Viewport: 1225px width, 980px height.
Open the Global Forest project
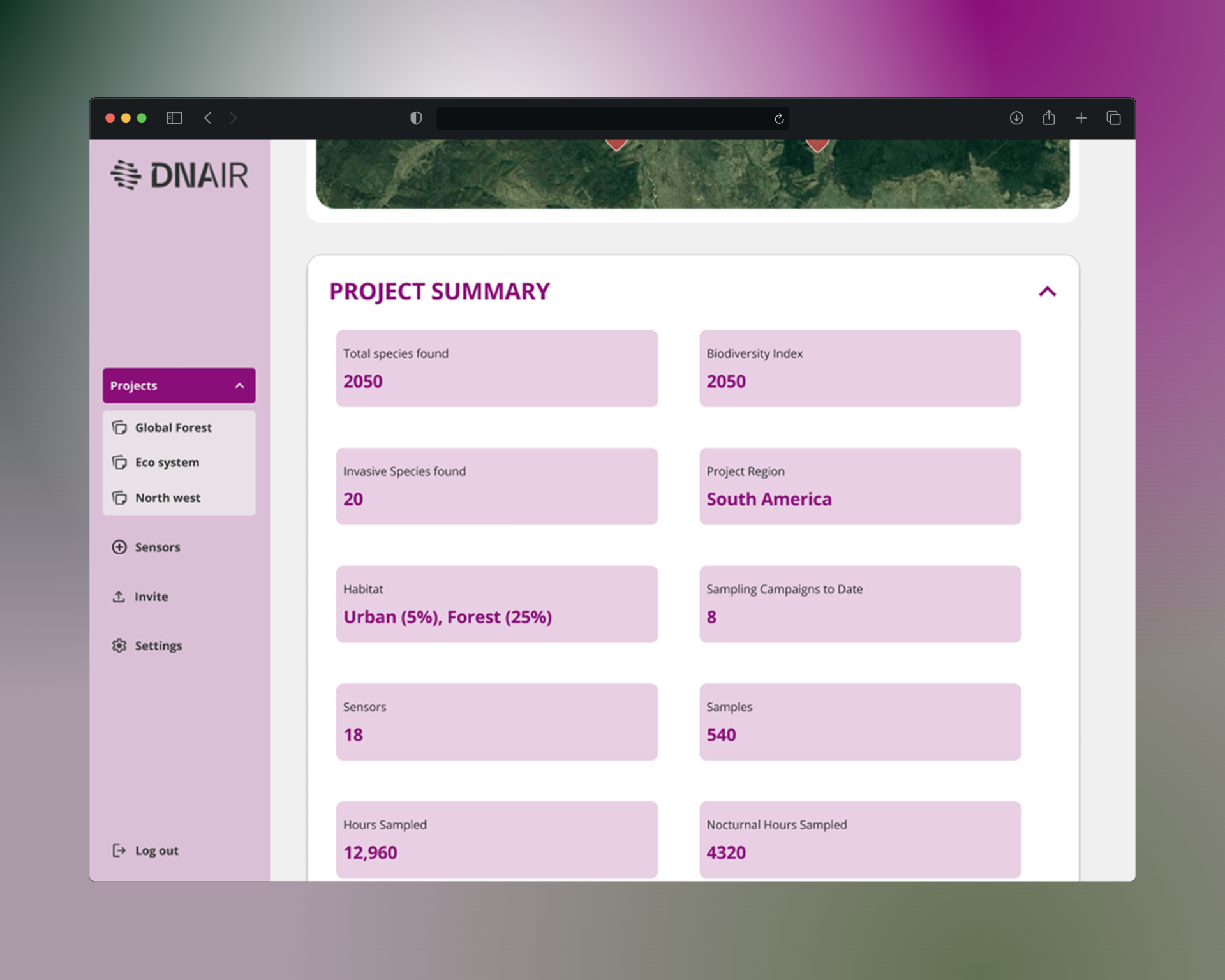173,427
